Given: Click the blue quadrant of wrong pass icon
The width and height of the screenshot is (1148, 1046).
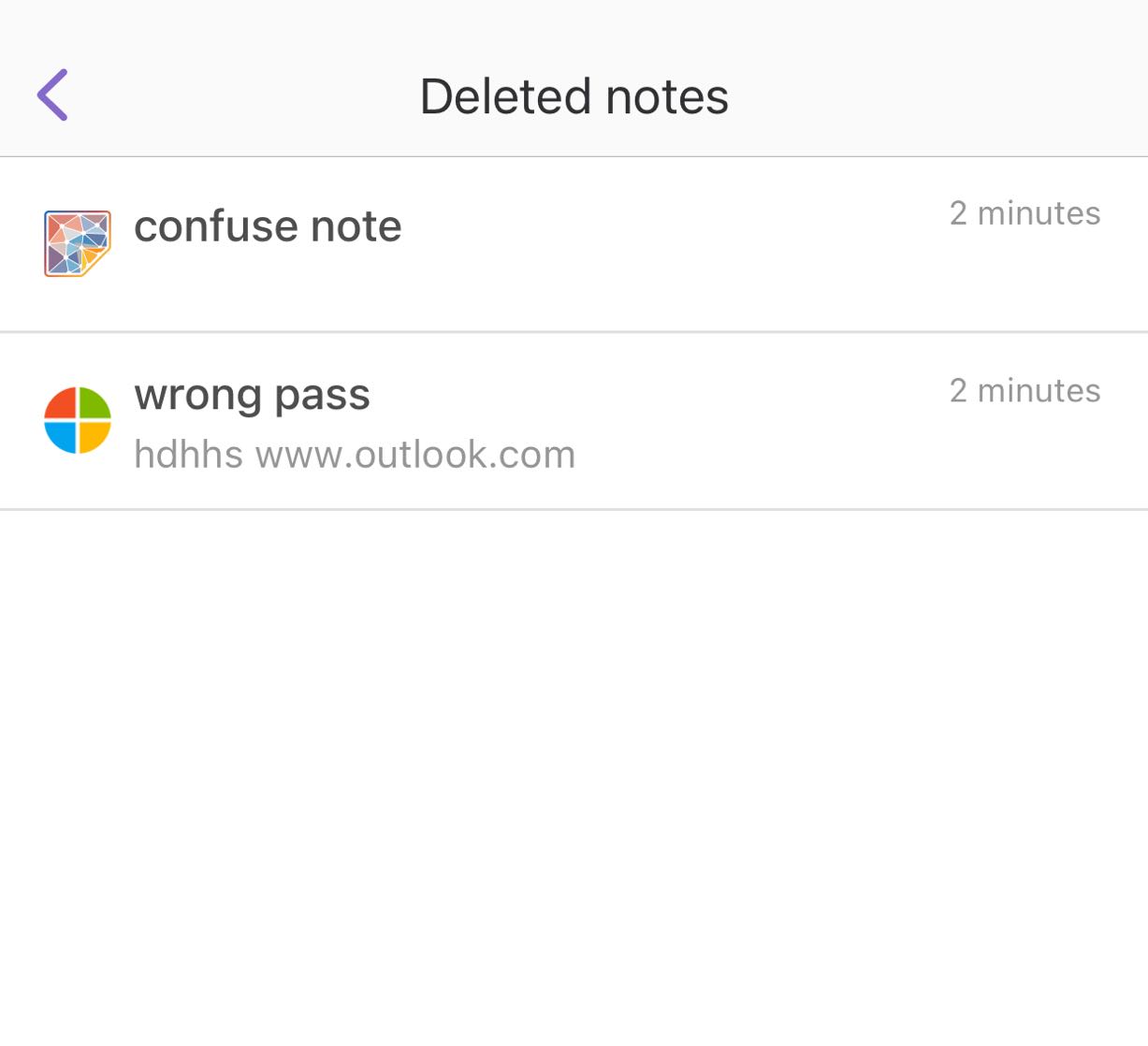Looking at the screenshot, I should point(62,436).
